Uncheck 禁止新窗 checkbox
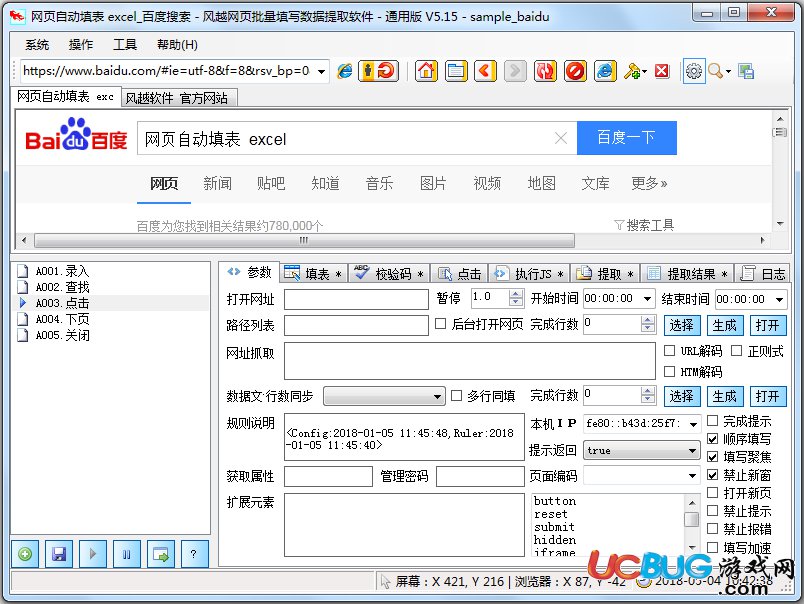The height and width of the screenshot is (604, 804). [712, 475]
